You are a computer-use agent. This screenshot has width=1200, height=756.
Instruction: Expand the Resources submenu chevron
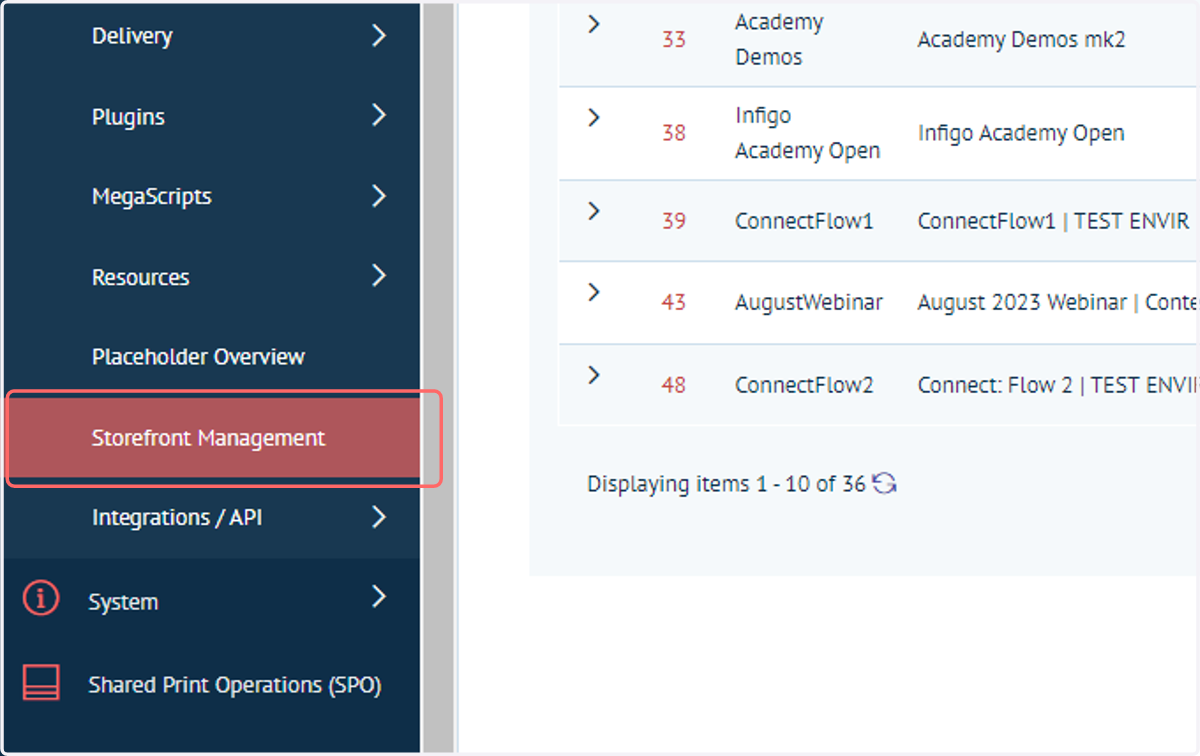[x=378, y=275]
